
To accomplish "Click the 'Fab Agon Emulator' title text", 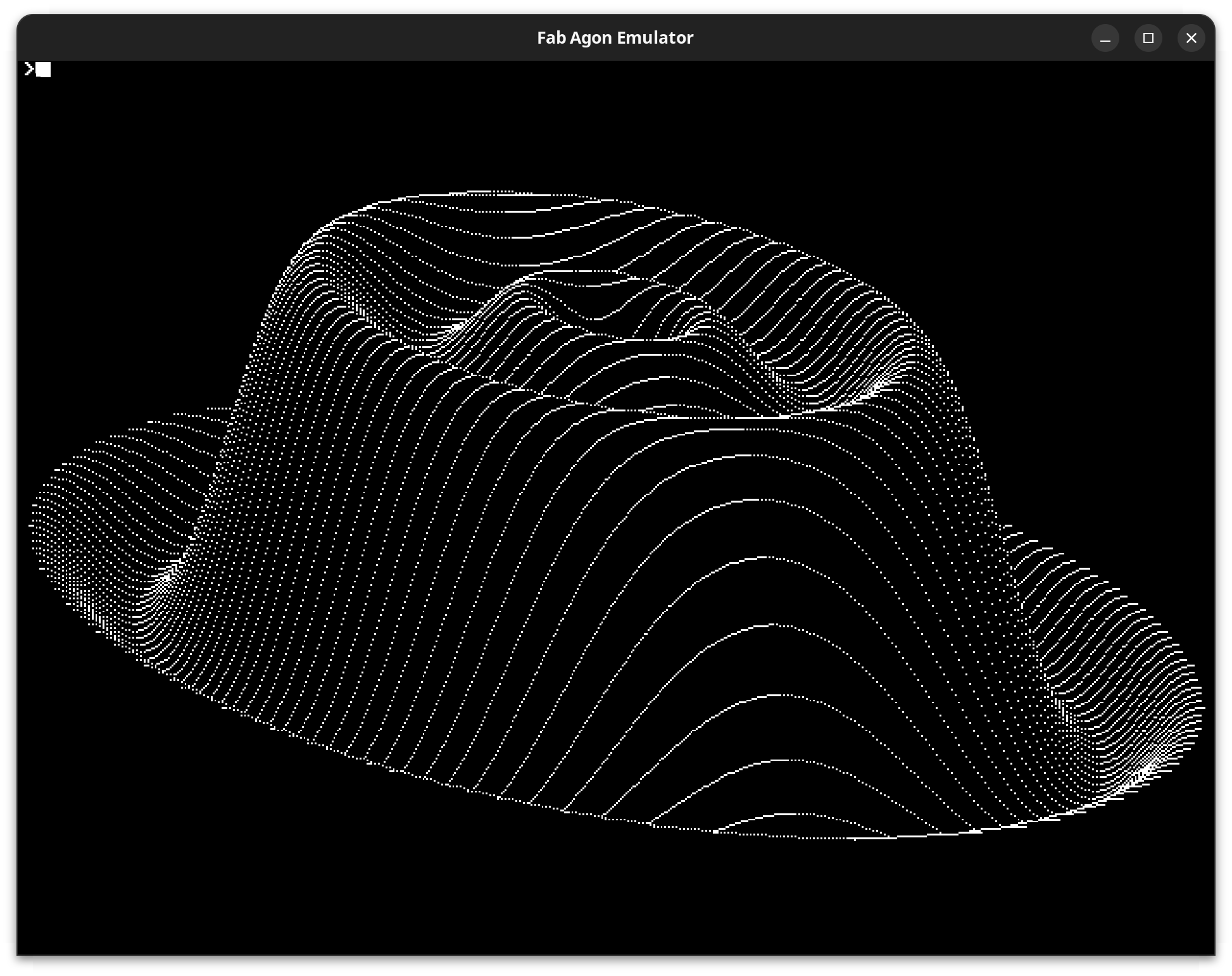I will click(615, 38).
